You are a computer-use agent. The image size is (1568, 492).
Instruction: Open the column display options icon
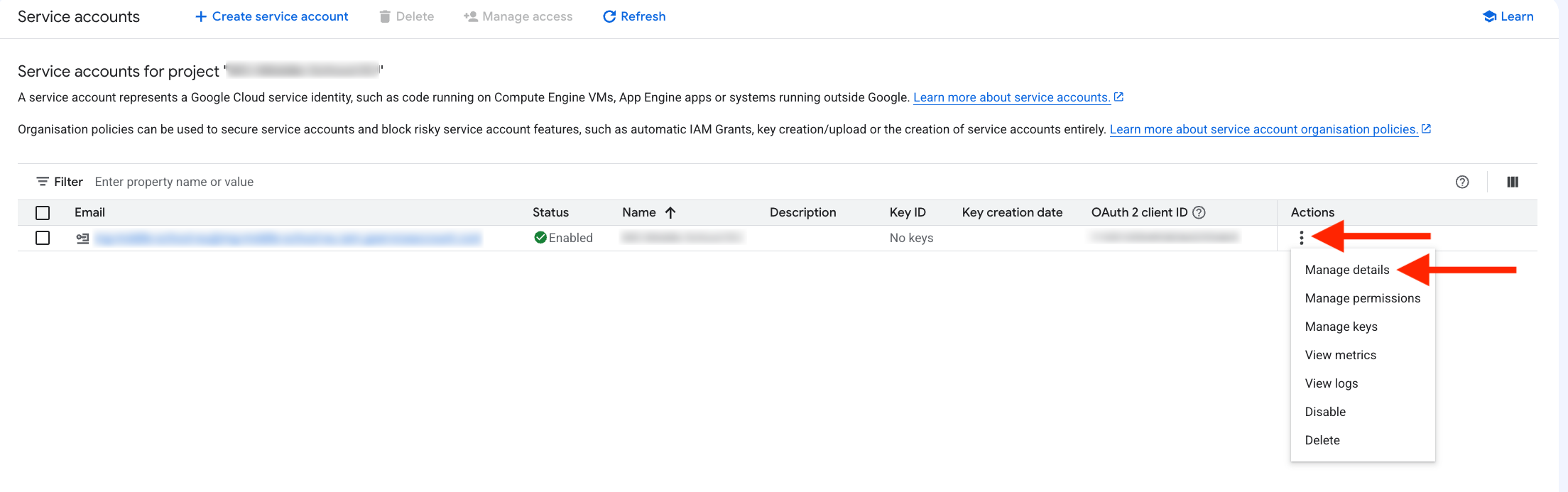coord(1513,182)
